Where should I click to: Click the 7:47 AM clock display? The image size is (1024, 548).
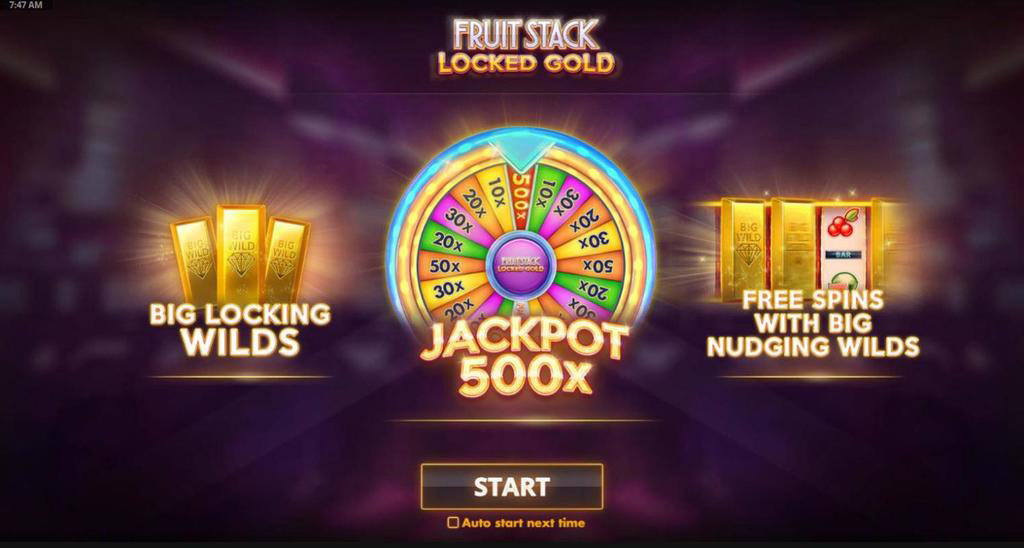26,5
